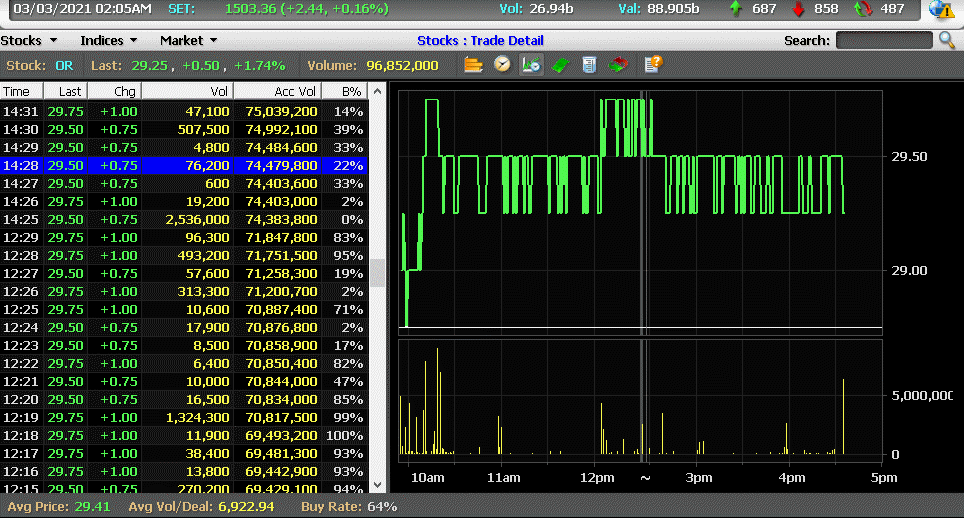This screenshot has width=964, height=518.
Task: Click the green banknote toolbar icon
Action: (560, 65)
